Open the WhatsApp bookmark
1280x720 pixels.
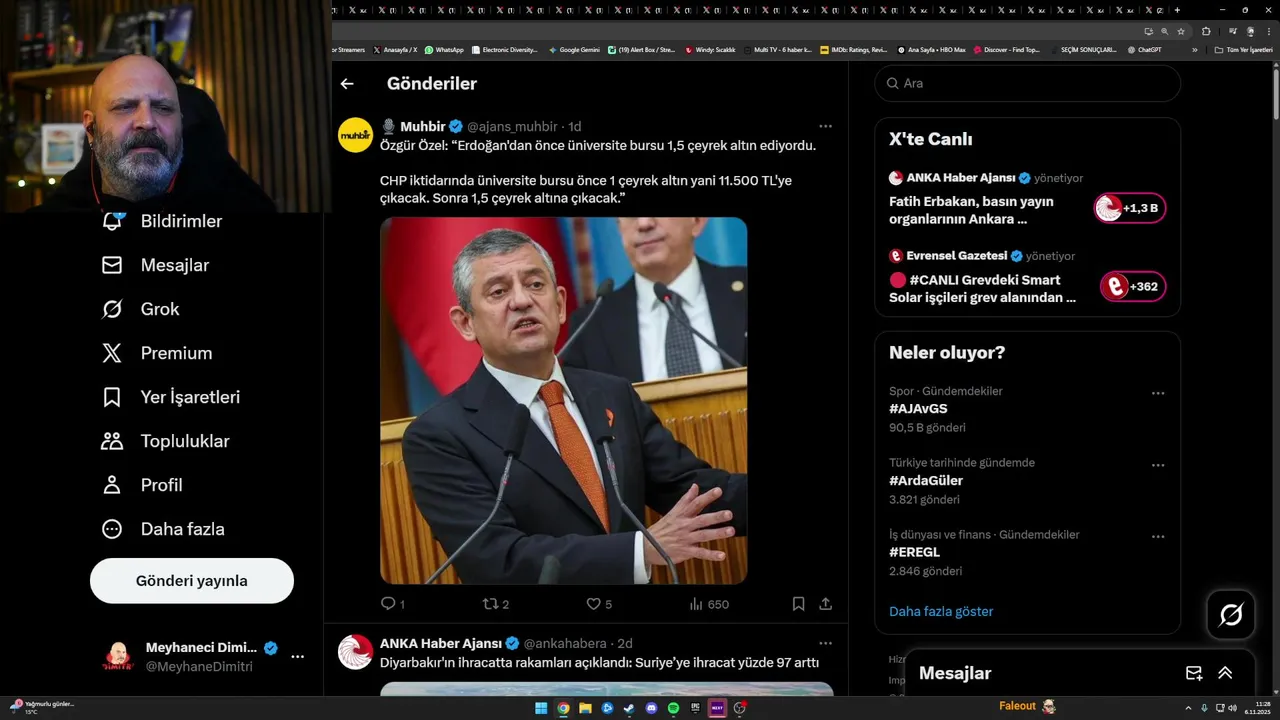click(x=444, y=49)
